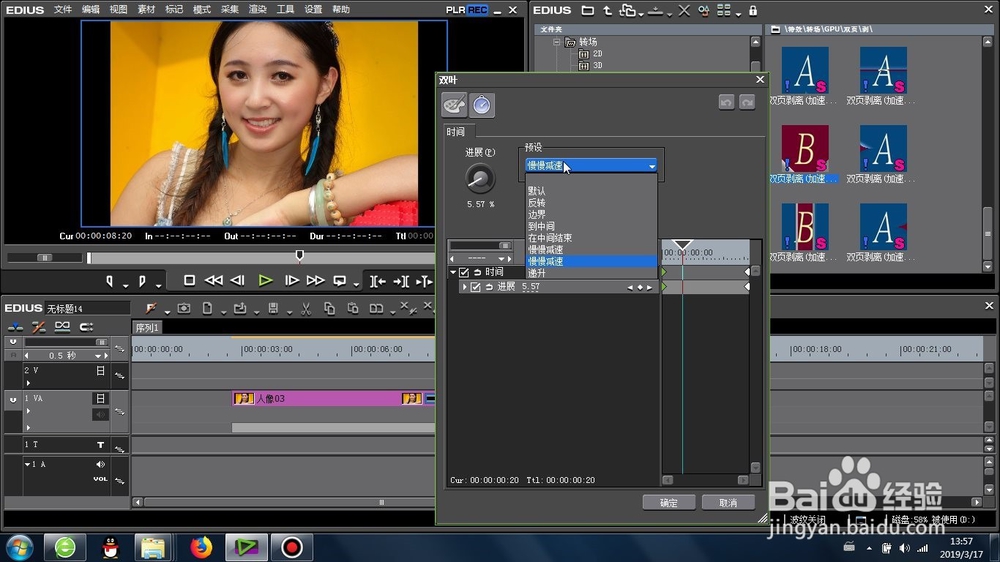Screen dimensions: 1000x562
Task: Mute the 1 A audio track speaker
Action: click(x=100, y=464)
